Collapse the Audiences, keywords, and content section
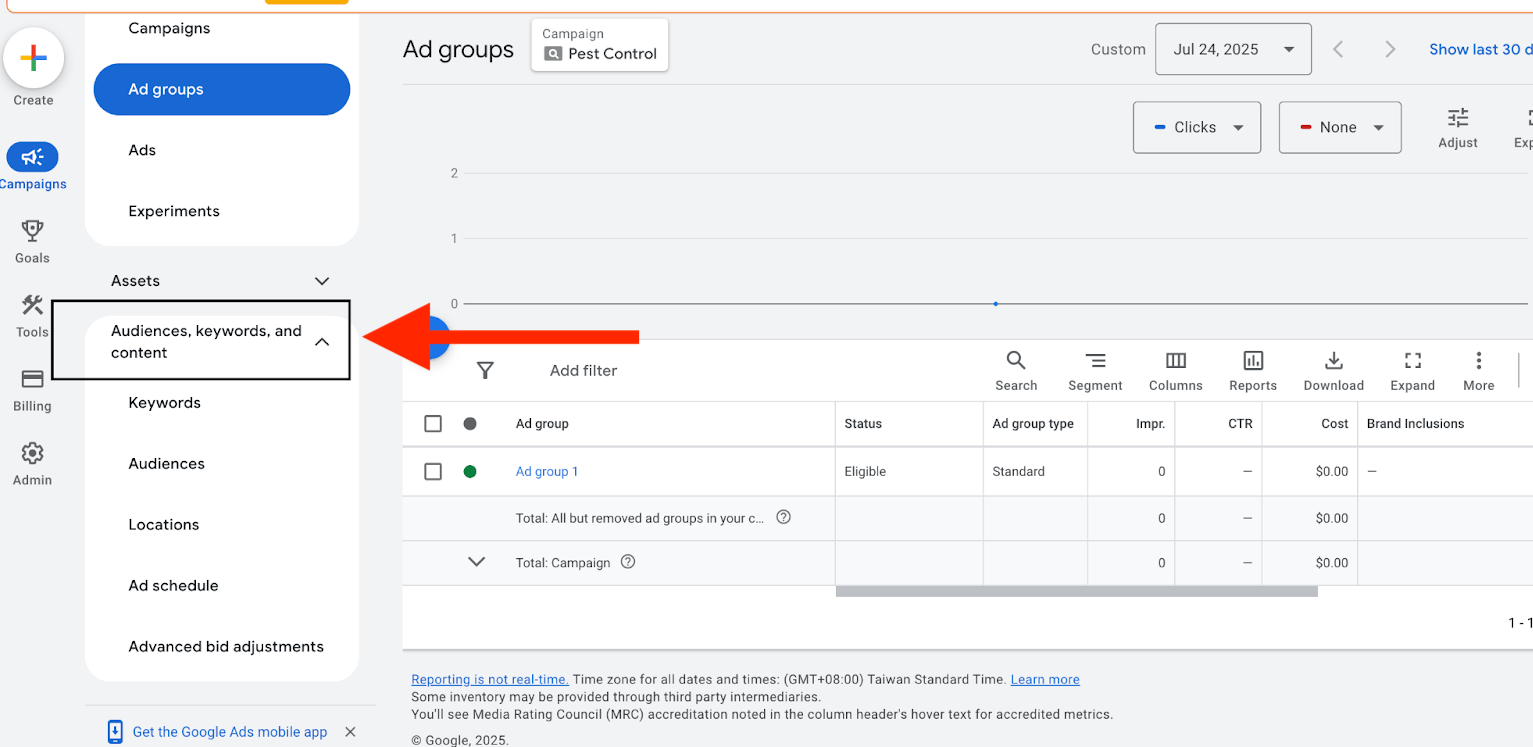The width and height of the screenshot is (1533, 747). click(322, 341)
